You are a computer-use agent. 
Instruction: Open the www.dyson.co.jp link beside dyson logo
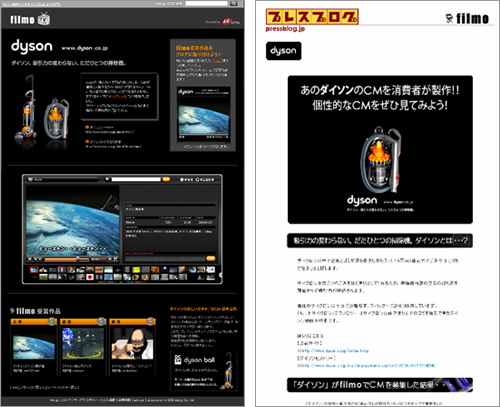tap(84, 48)
